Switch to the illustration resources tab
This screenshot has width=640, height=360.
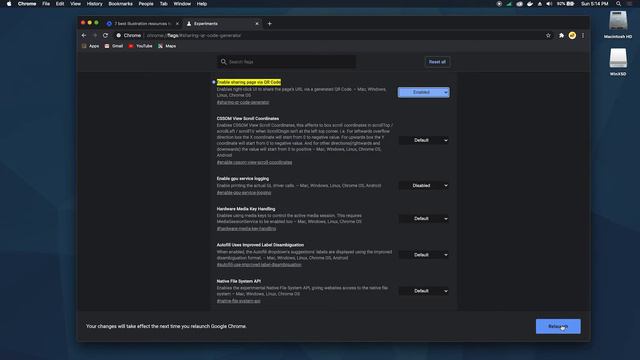[143, 24]
